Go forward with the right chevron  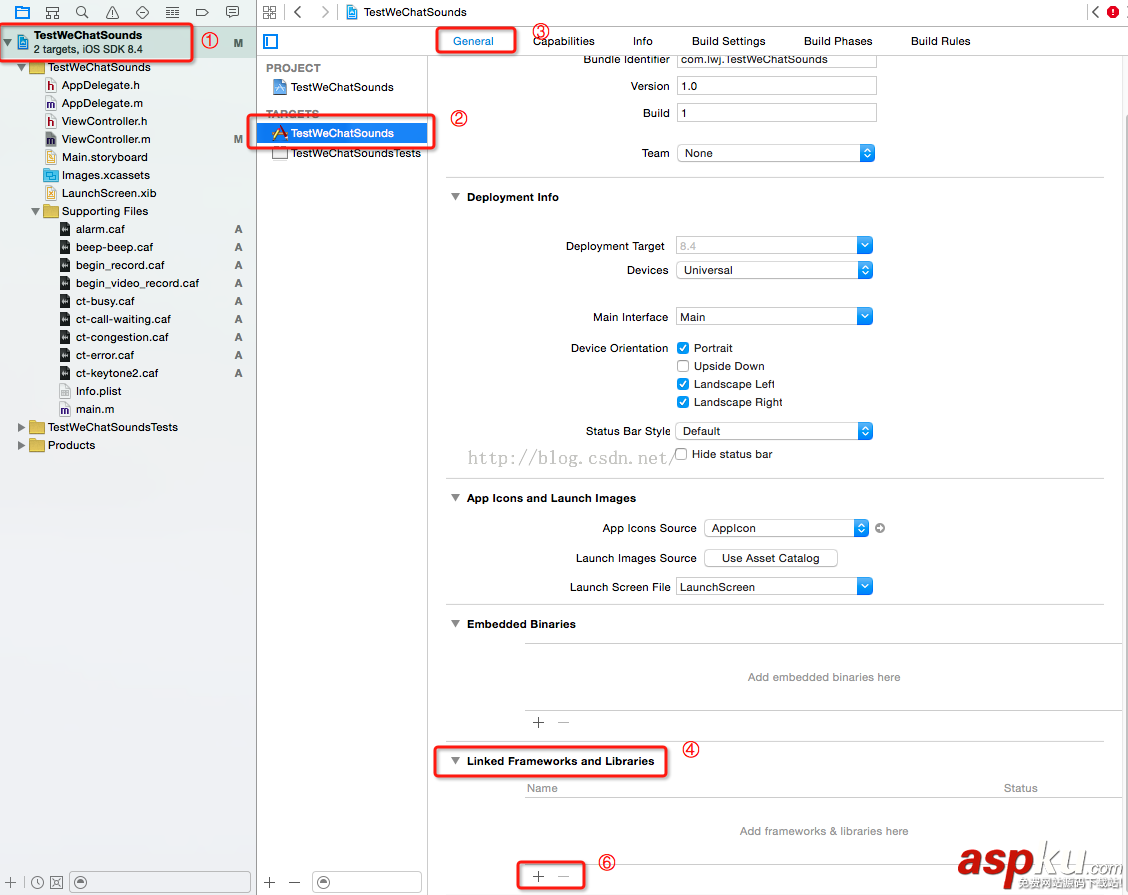325,12
